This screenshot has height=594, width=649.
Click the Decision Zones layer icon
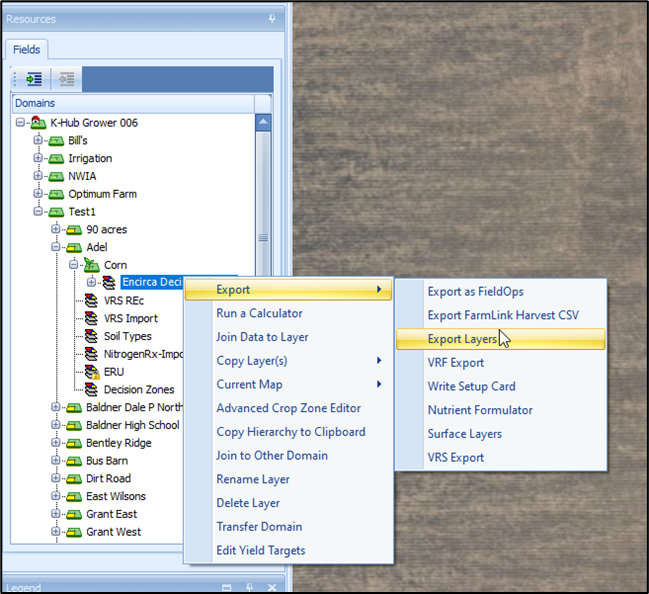pos(91,390)
